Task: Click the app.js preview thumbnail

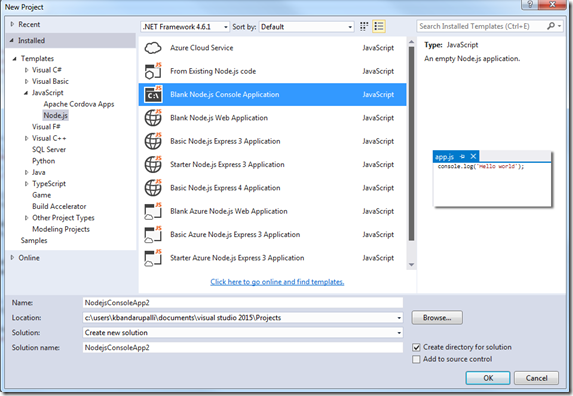Action: [x=492, y=179]
